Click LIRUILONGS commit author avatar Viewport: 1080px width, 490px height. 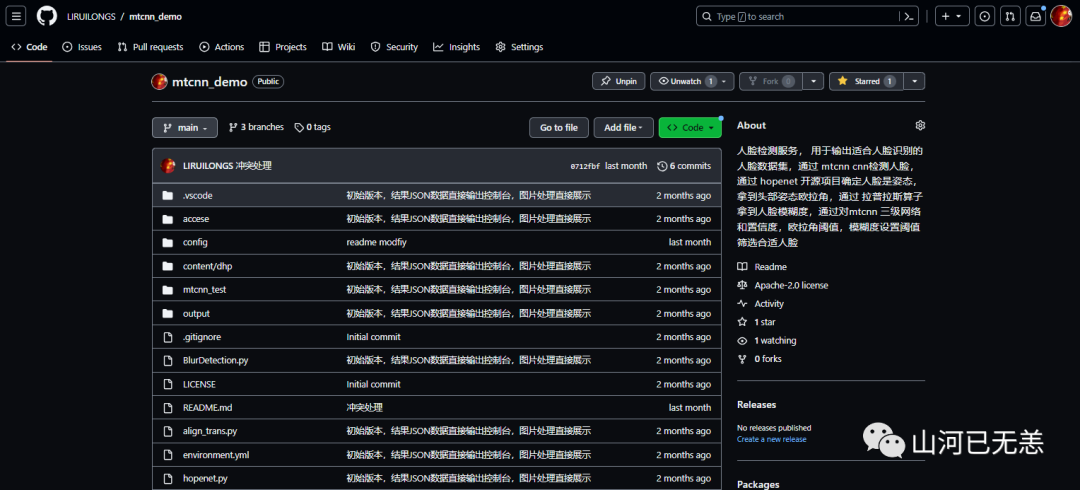point(168,166)
